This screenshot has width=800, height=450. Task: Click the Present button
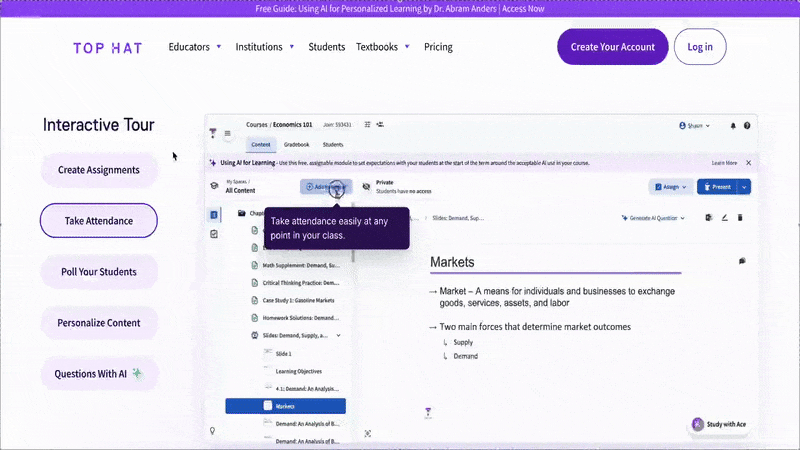(x=717, y=187)
